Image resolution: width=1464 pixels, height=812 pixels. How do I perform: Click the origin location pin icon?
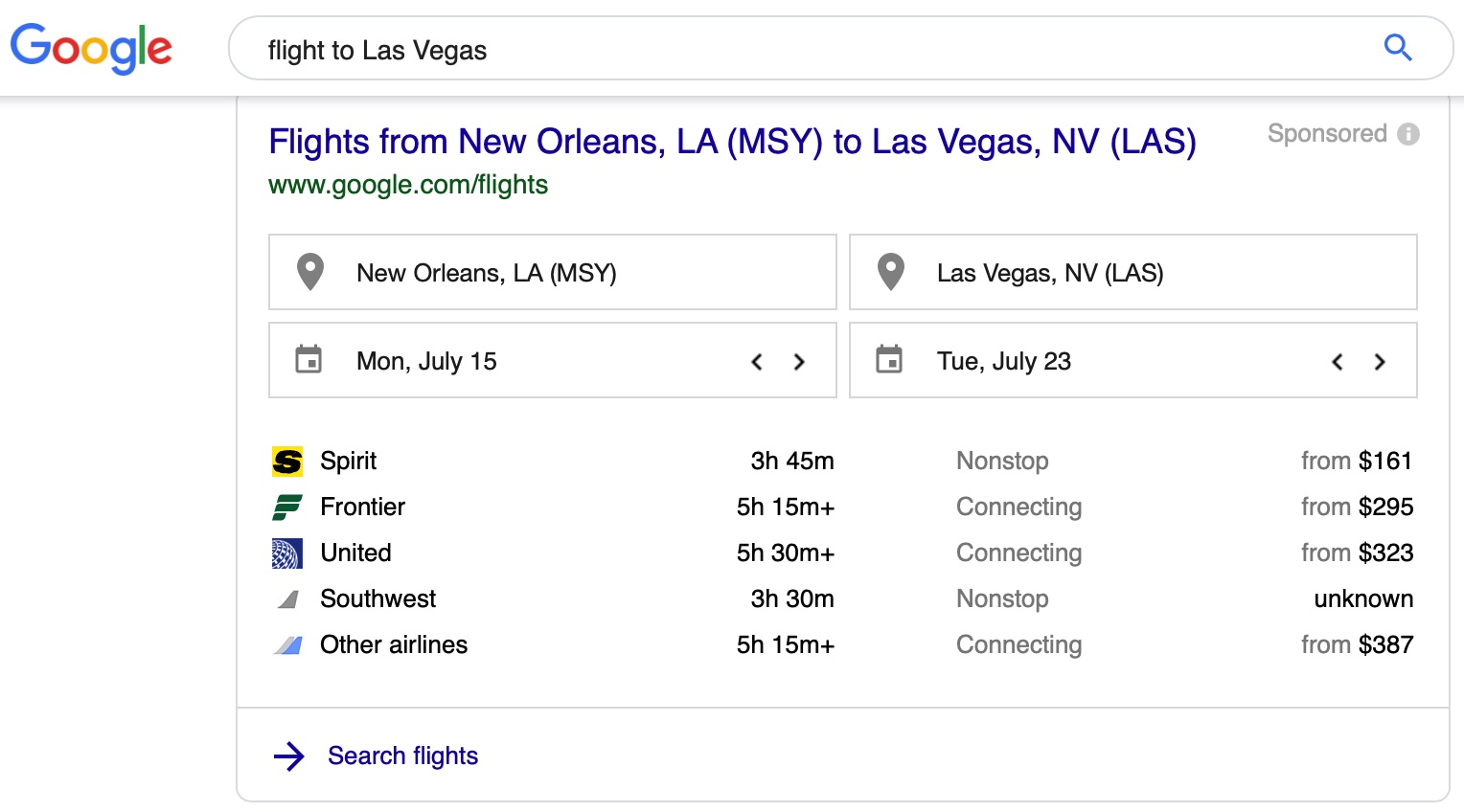coord(310,272)
